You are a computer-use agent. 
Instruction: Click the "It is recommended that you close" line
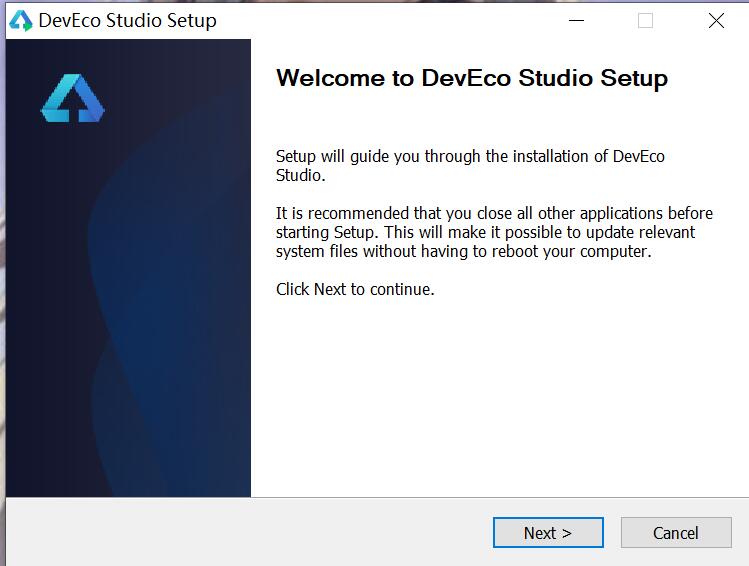click(x=494, y=213)
